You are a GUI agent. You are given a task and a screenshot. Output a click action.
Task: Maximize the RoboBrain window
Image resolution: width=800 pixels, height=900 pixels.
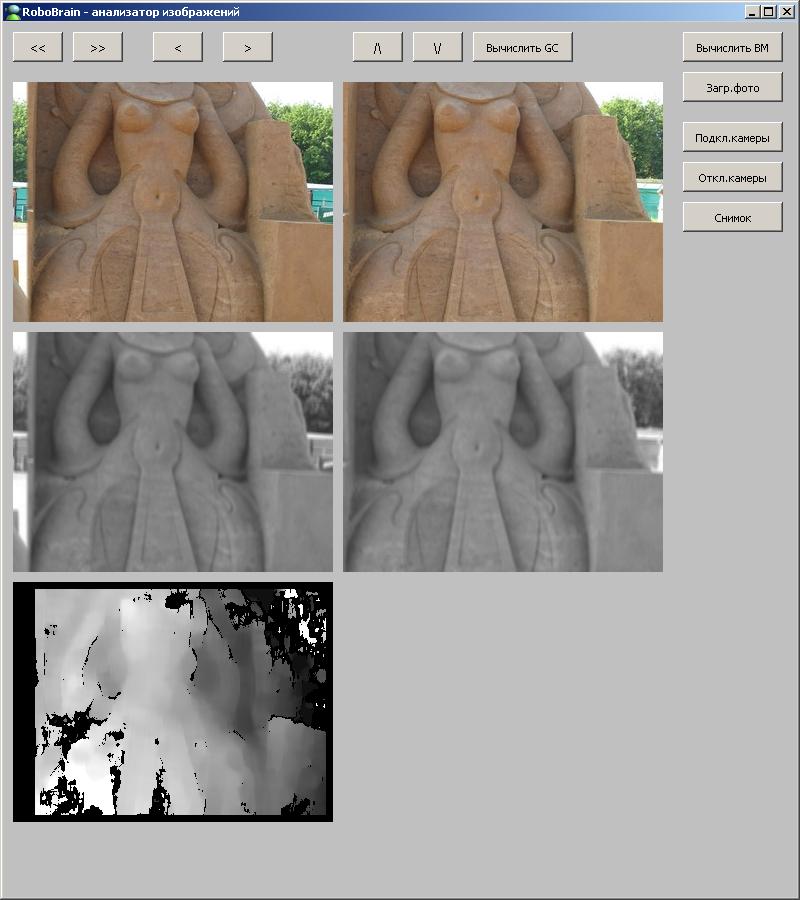coord(768,11)
